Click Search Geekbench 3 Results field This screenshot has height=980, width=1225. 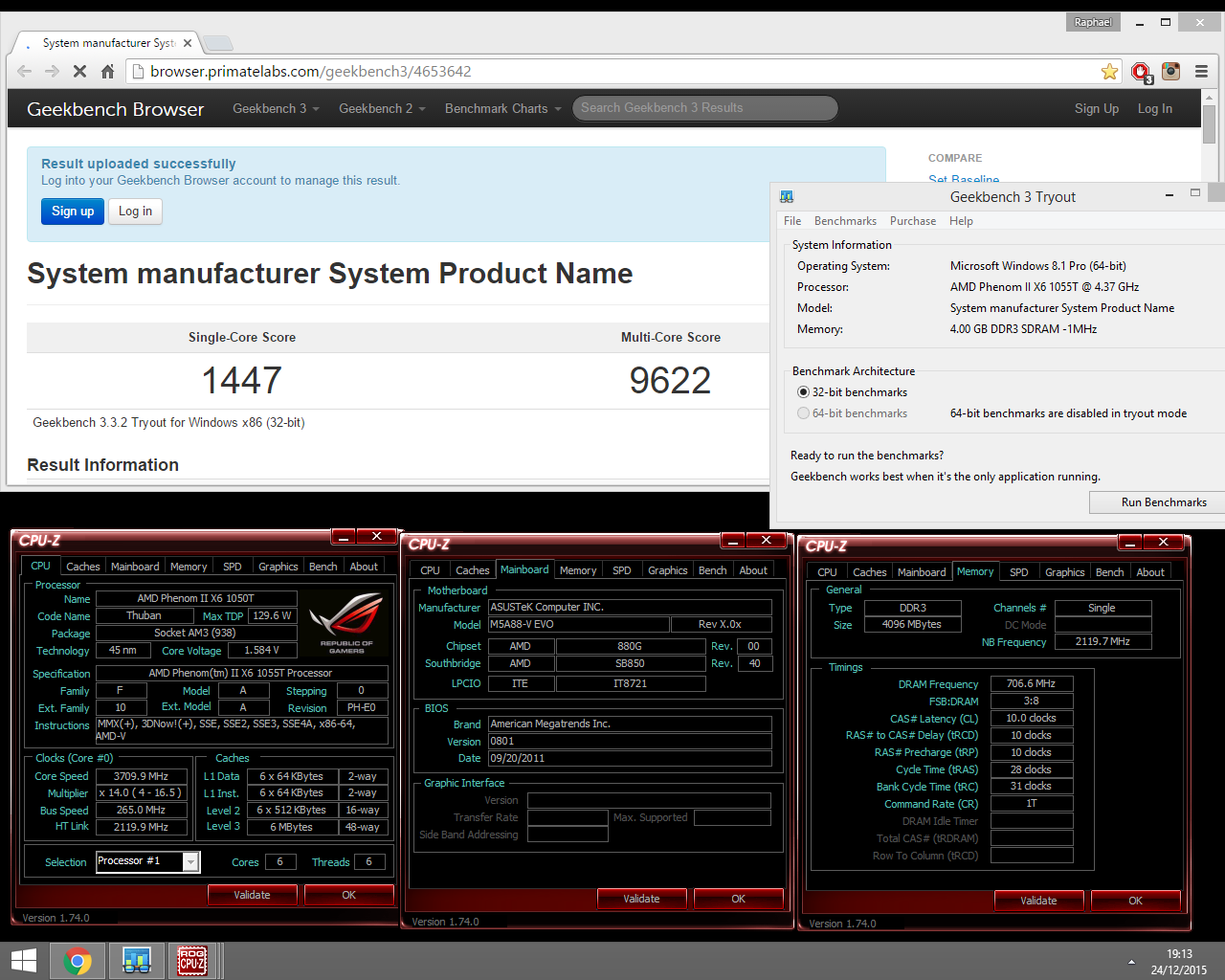point(705,108)
